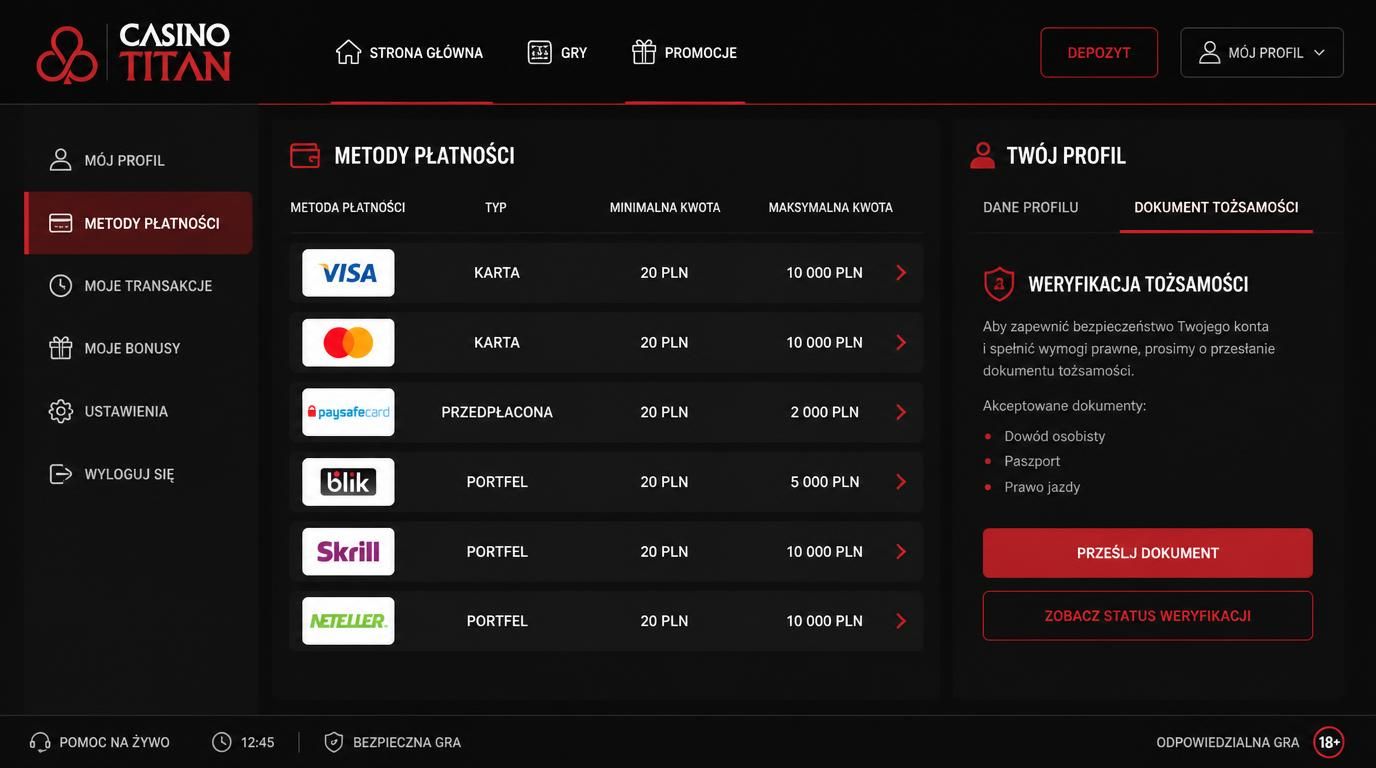Click the home icon beside Strona Główna
The height and width of the screenshot is (768, 1376).
(x=348, y=52)
